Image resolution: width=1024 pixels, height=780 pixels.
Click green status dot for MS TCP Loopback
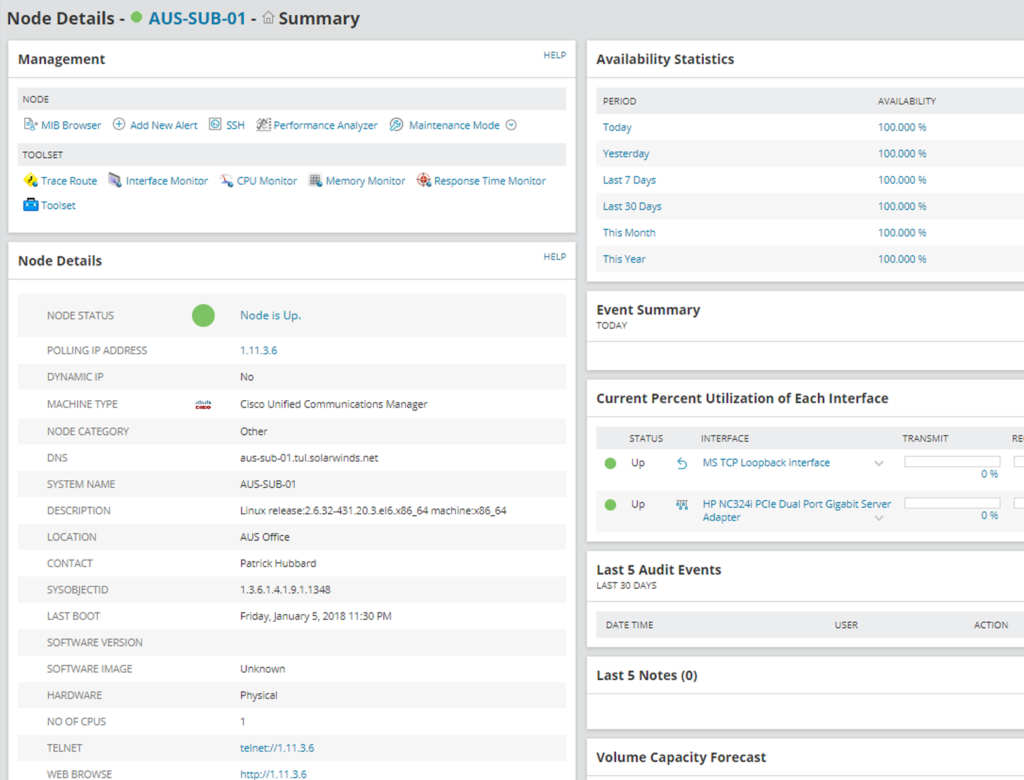click(611, 463)
